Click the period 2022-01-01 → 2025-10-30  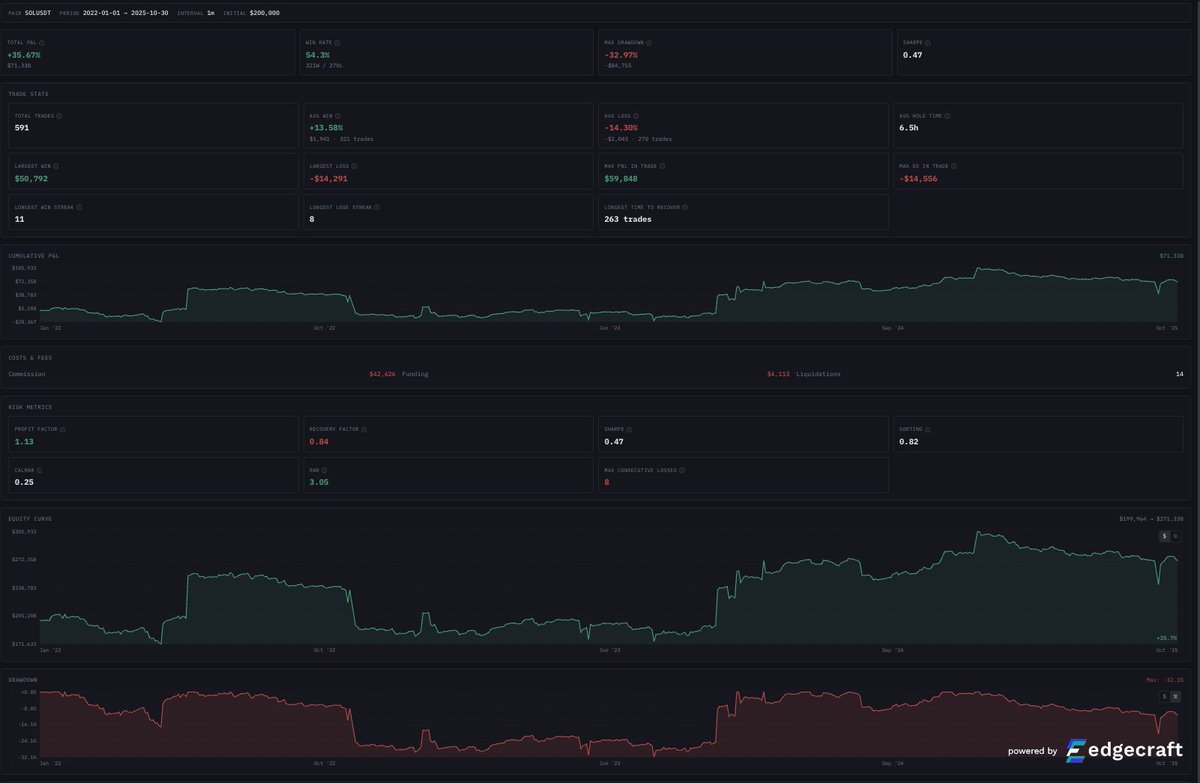coord(126,13)
